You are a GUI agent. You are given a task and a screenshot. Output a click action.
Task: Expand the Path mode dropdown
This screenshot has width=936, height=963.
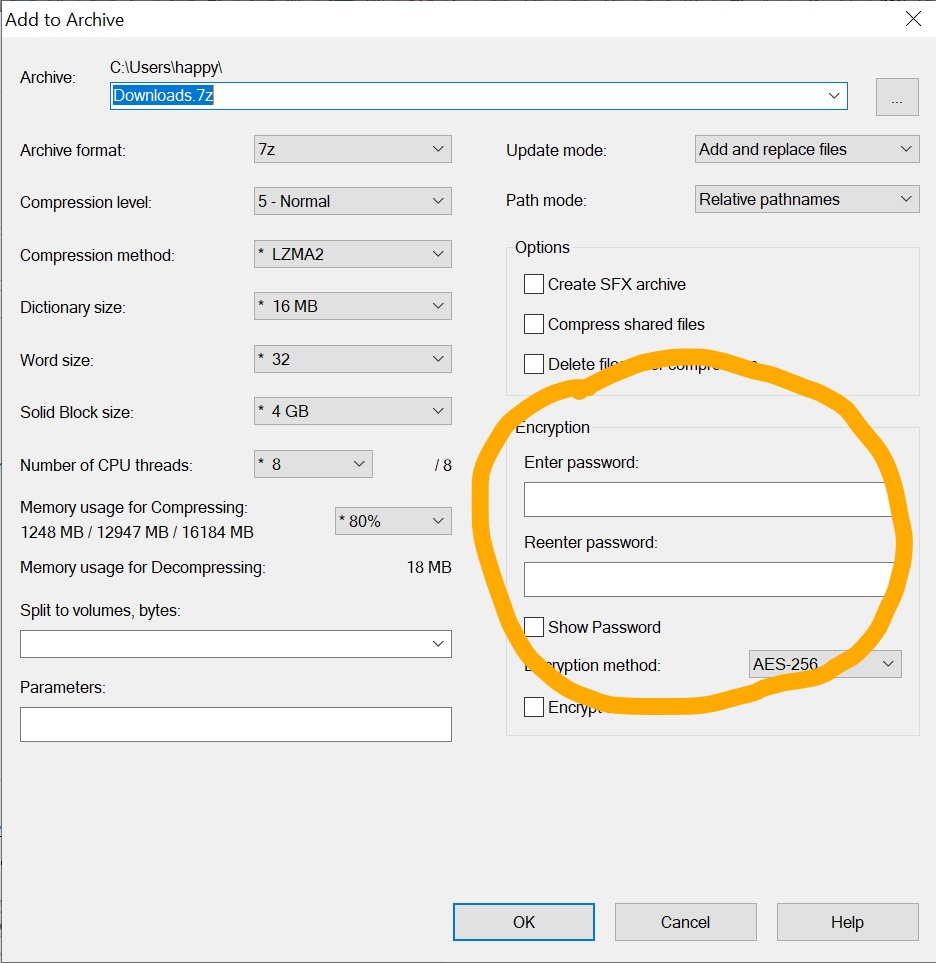pyautogui.click(x=806, y=199)
